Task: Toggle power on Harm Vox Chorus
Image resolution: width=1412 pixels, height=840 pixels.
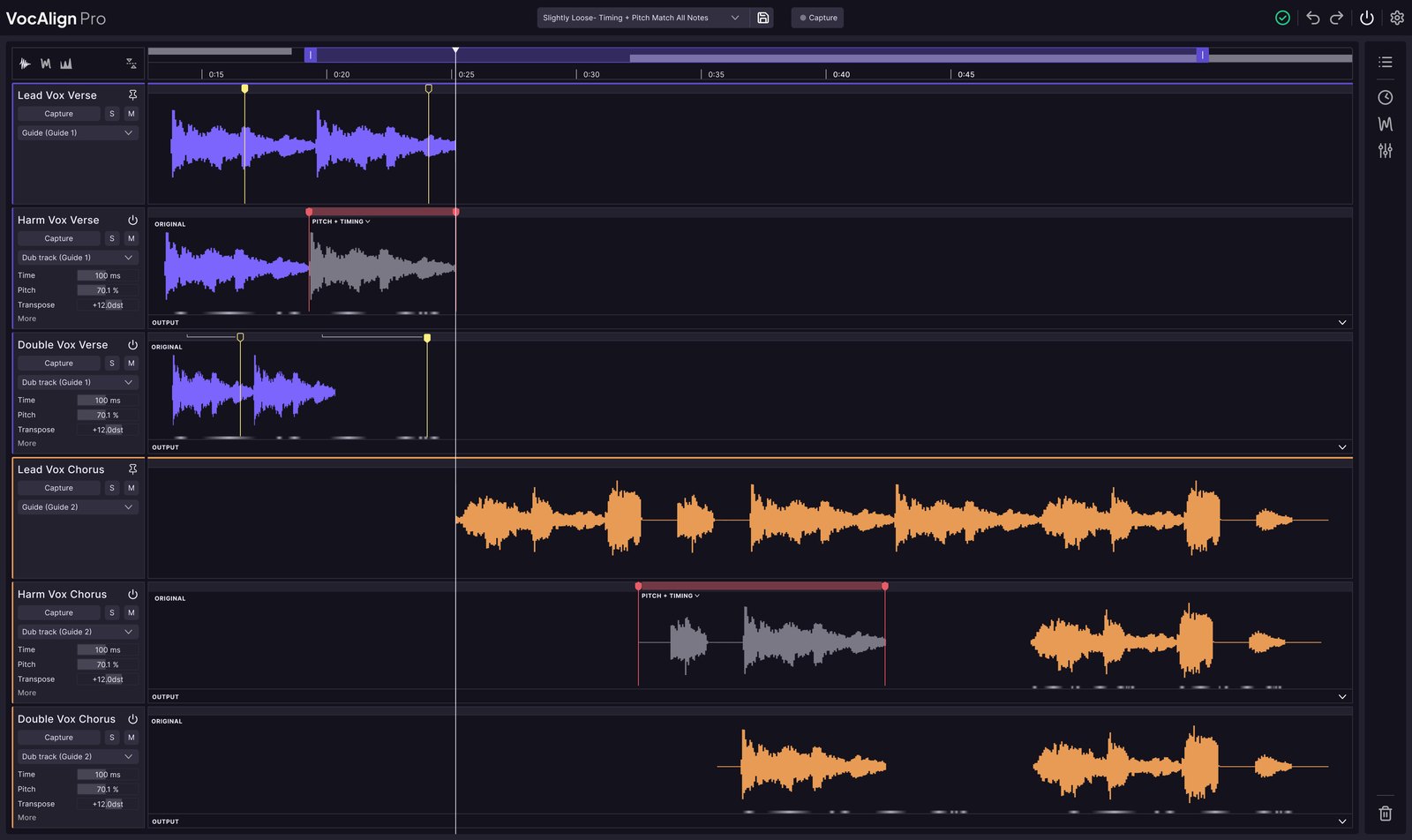Action: pyautogui.click(x=132, y=595)
